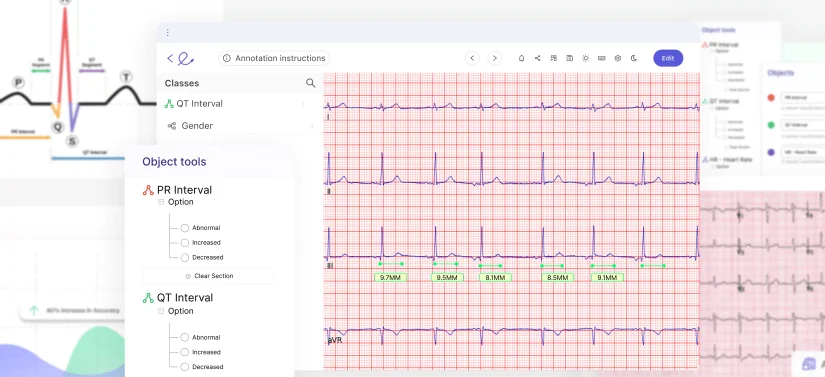
Task: Collapse the PR Interval Option node
Action: click(x=161, y=202)
